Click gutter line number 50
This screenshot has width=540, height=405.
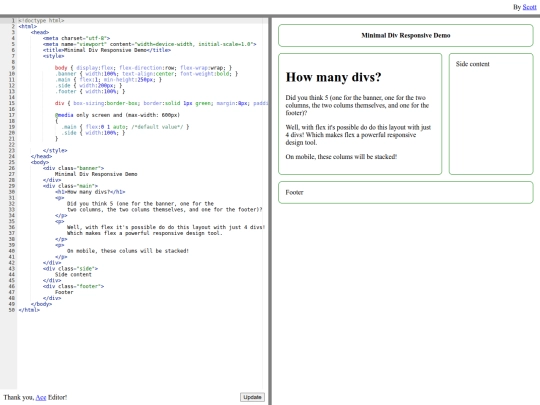(12, 310)
